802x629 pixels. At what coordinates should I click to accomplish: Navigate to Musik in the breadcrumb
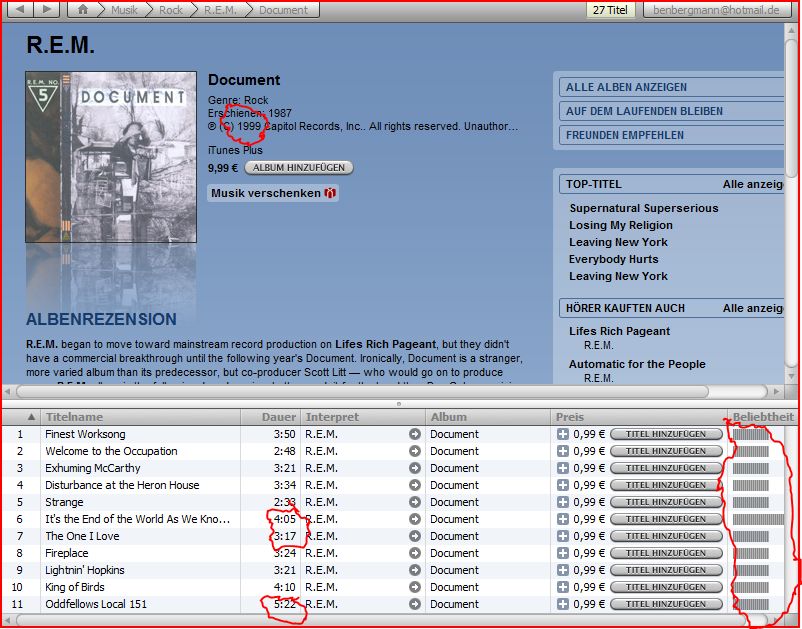124,10
